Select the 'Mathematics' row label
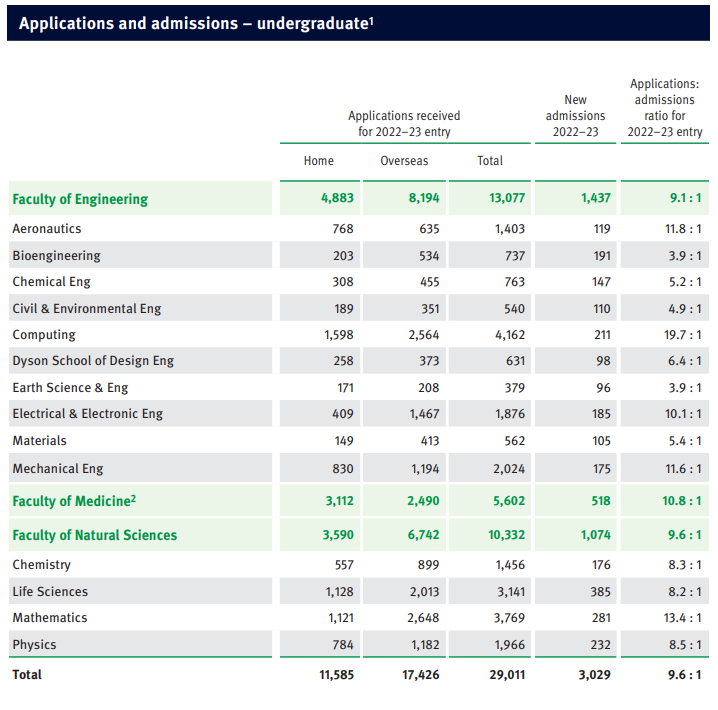Image resolution: width=718 pixels, height=710 pixels. pyautogui.click(x=49, y=618)
